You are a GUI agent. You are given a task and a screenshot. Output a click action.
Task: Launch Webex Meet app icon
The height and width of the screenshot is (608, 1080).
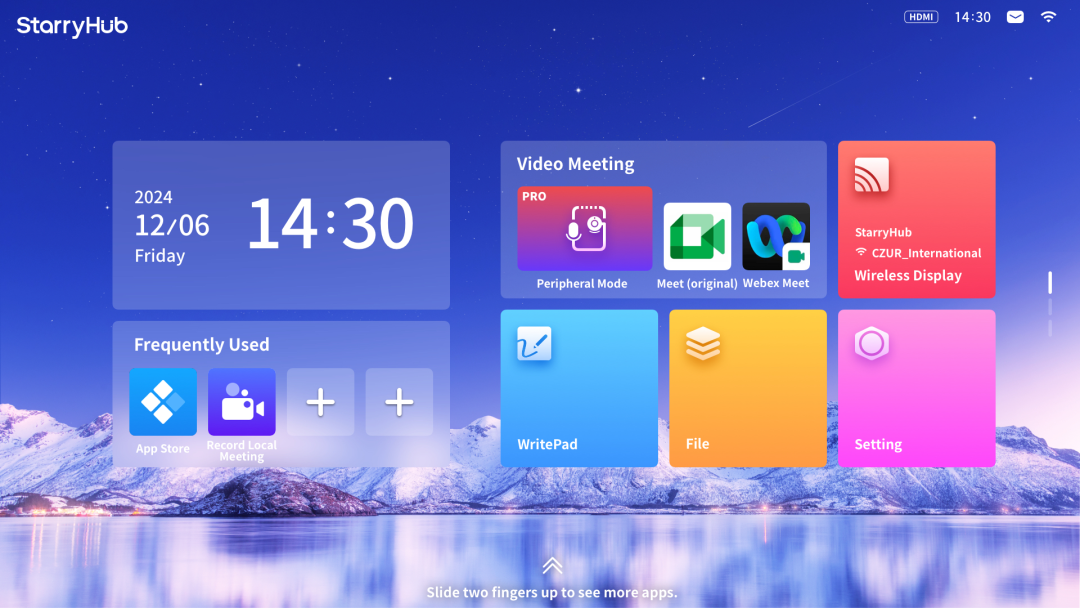click(776, 236)
